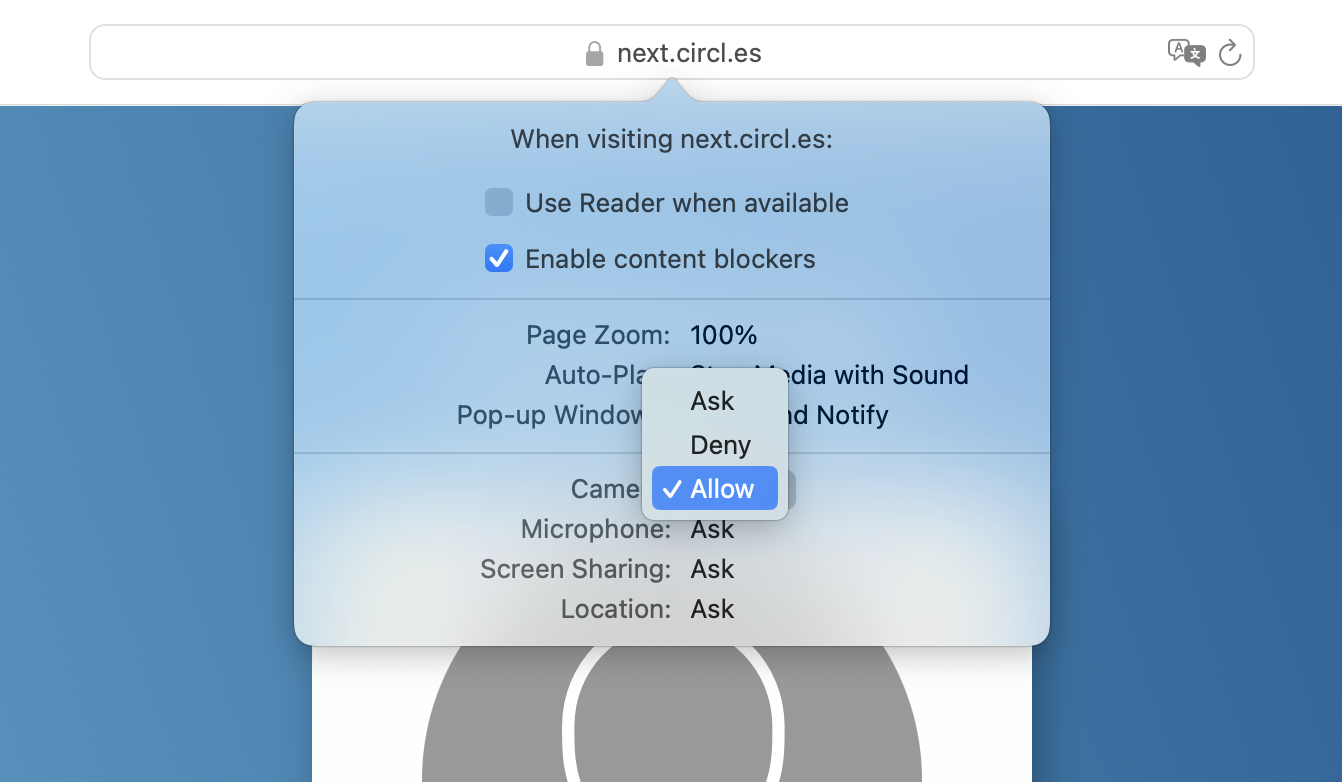Open the Microphone permission dropdown

coord(712,529)
